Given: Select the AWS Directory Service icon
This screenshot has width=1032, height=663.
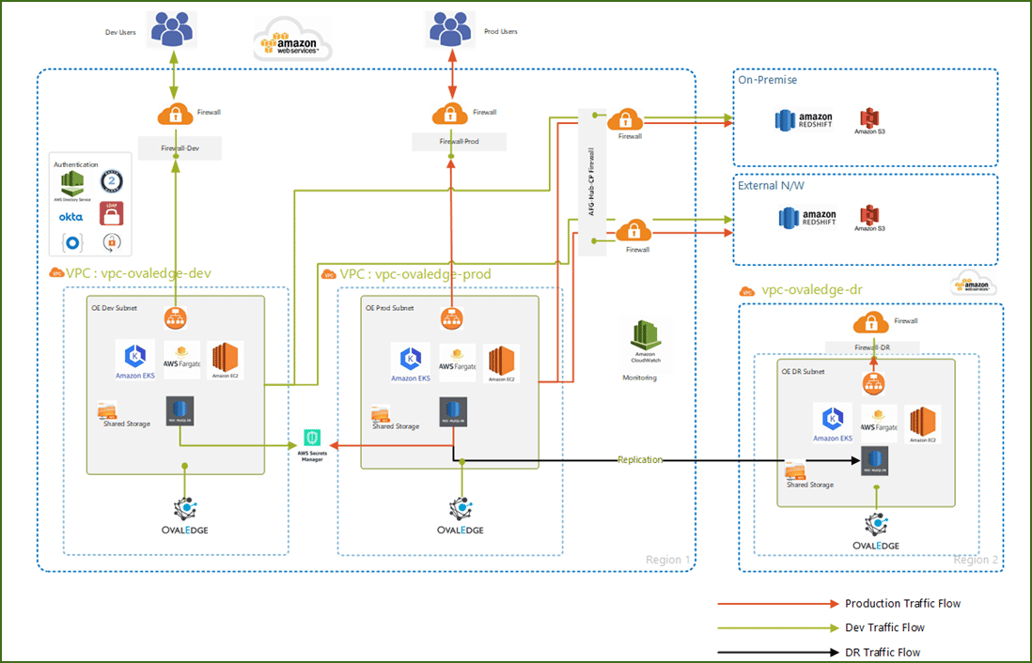Looking at the screenshot, I should tap(71, 182).
